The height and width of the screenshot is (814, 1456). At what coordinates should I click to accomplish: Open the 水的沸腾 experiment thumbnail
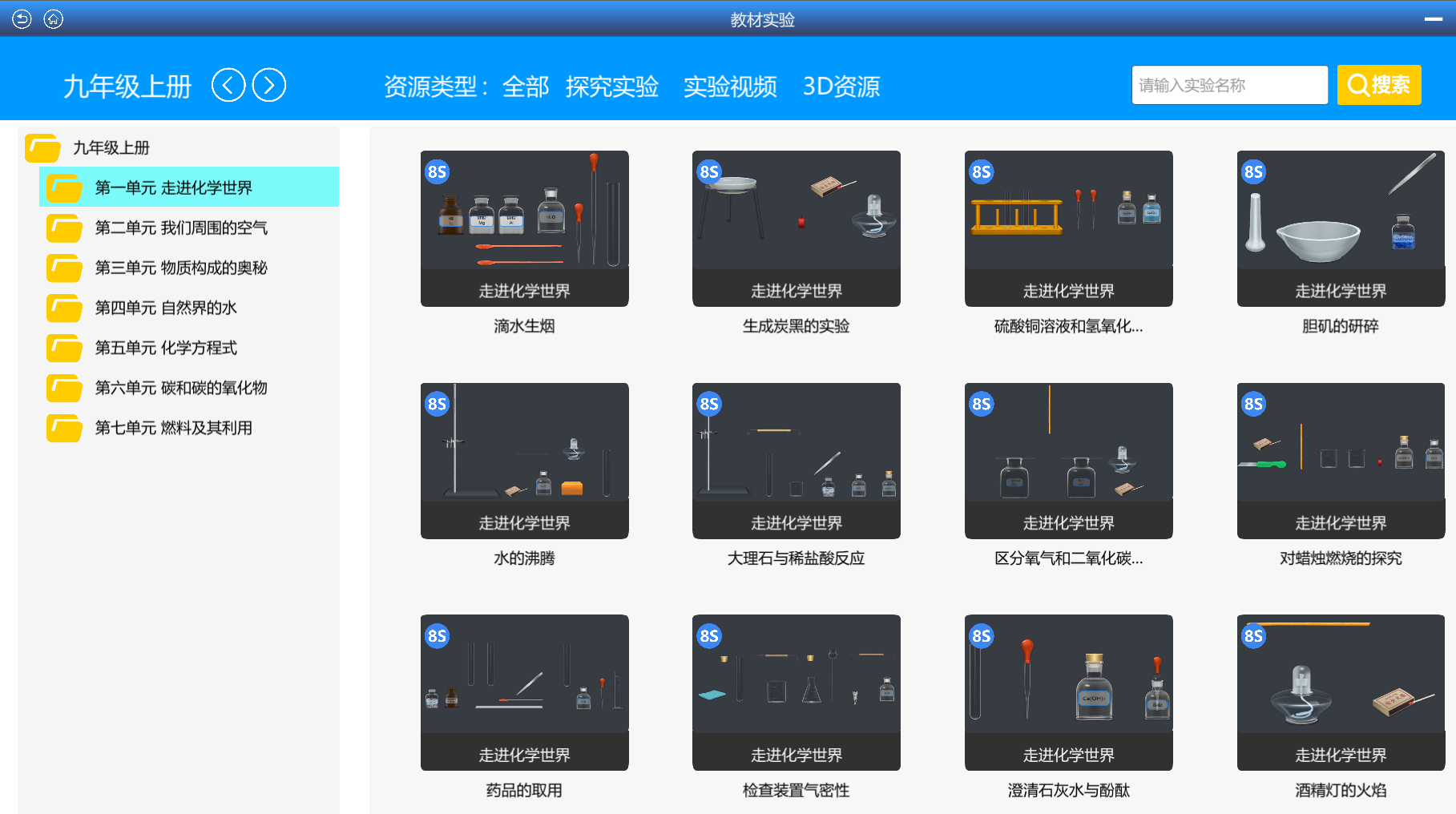524,461
